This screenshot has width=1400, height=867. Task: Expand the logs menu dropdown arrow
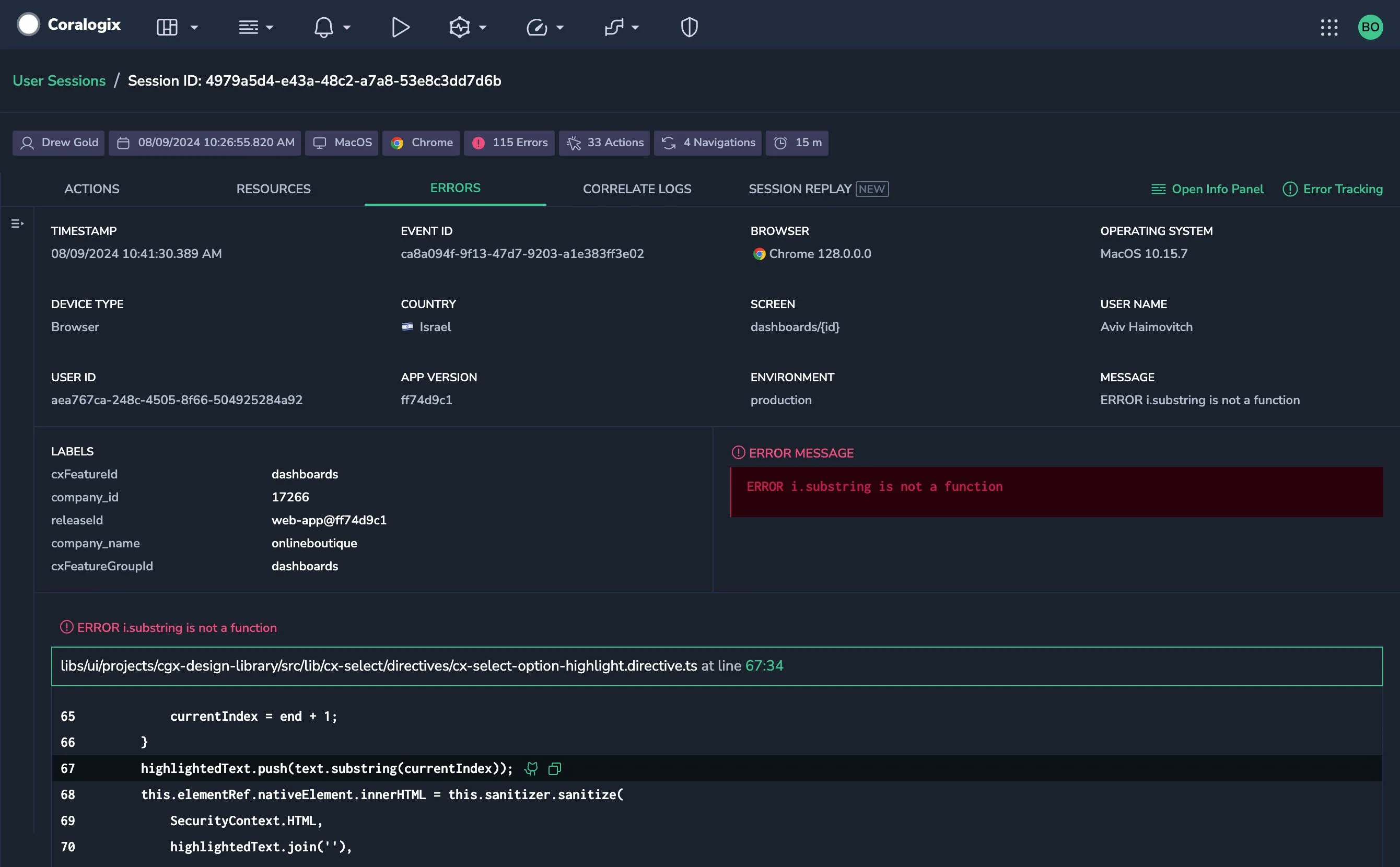click(x=270, y=28)
